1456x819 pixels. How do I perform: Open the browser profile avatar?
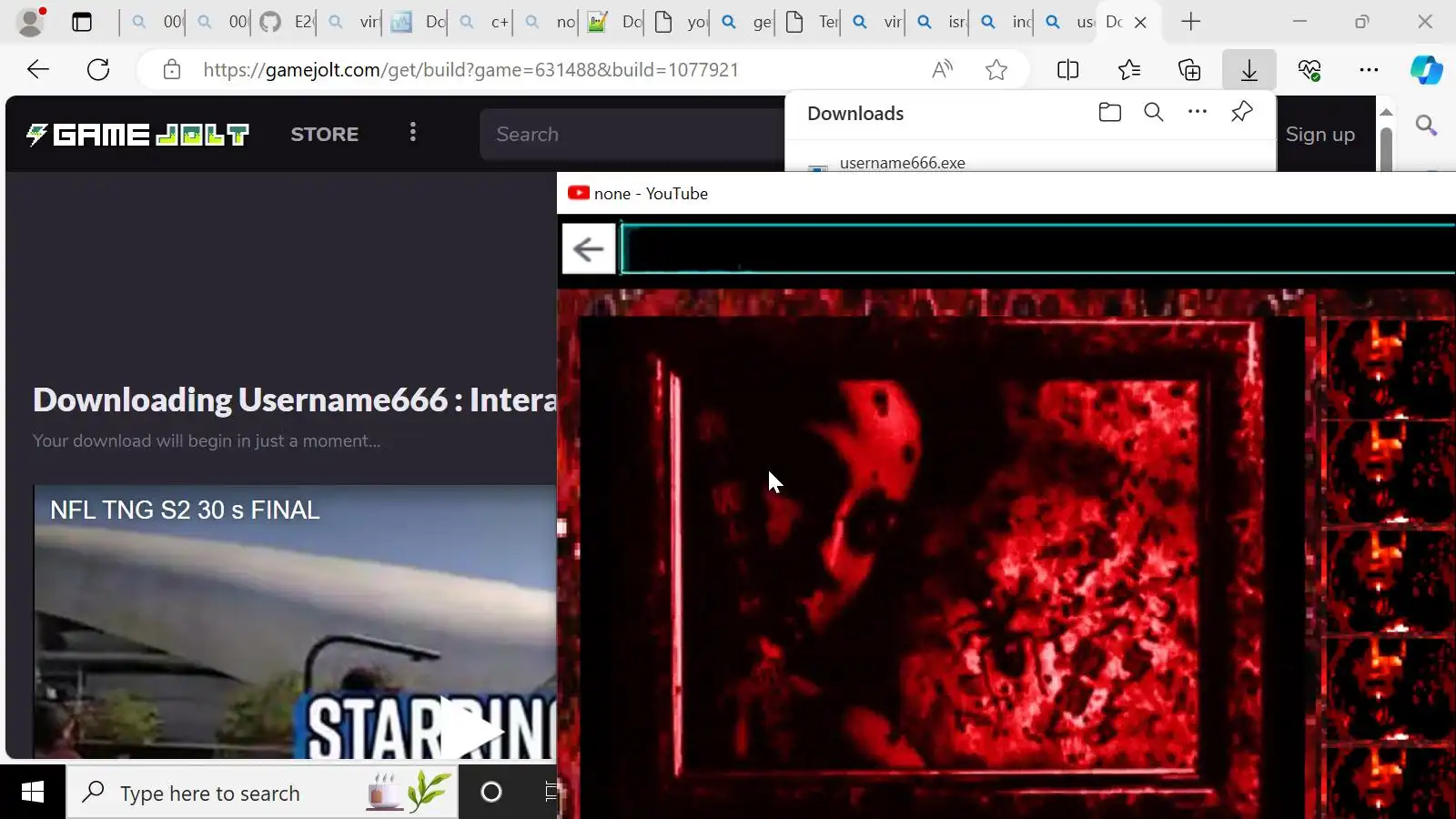click(31, 22)
